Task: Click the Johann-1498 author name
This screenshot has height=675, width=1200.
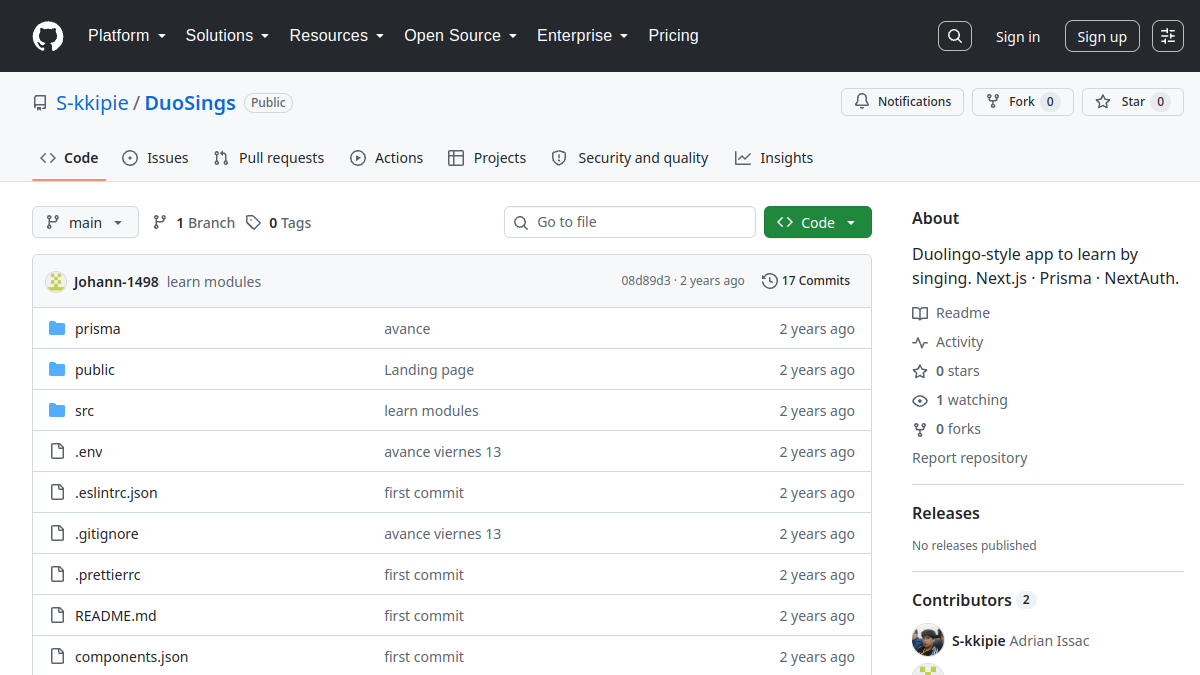Action: [x=116, y=282]
